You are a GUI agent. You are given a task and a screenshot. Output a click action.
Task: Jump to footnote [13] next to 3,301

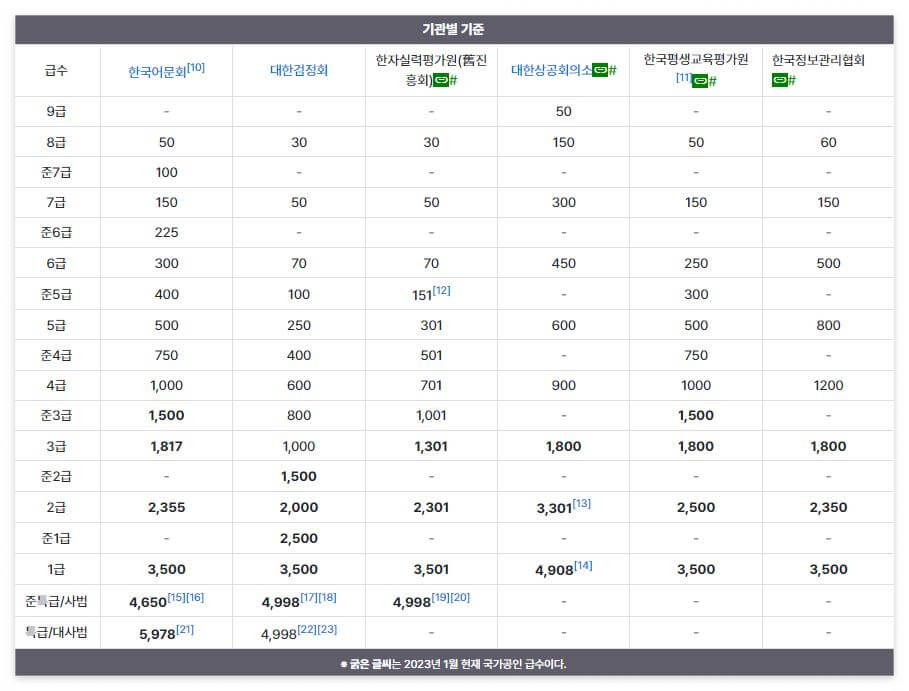[x=581, y=503]
